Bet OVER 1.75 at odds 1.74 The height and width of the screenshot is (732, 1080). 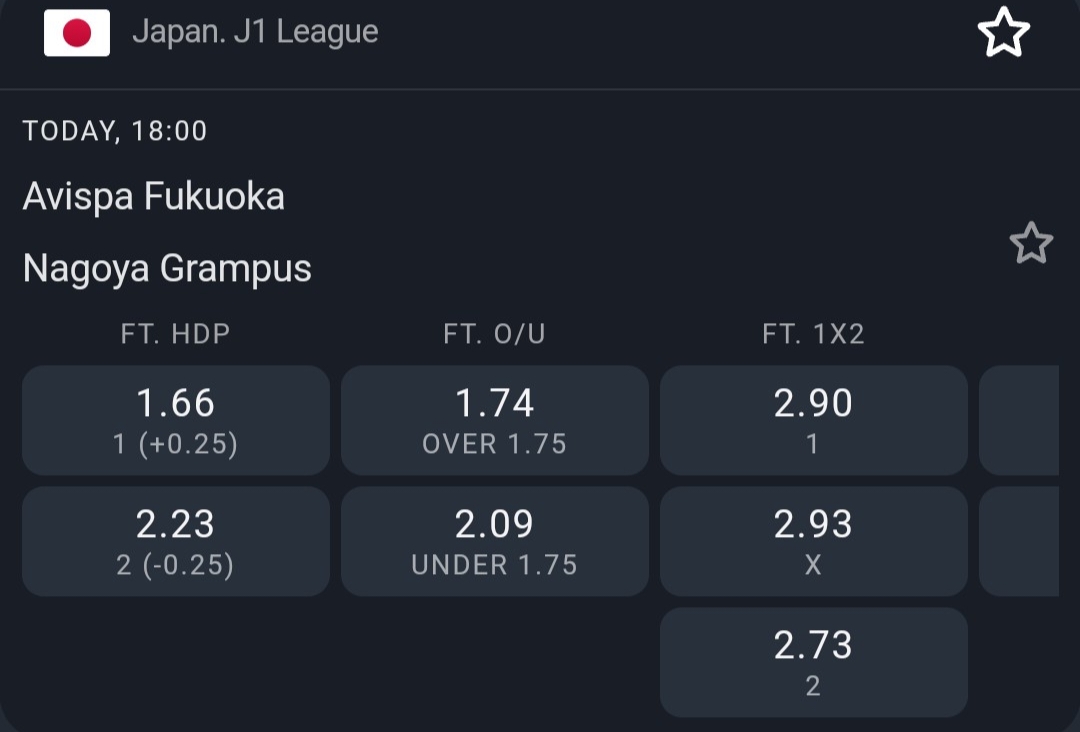(495, 420)
